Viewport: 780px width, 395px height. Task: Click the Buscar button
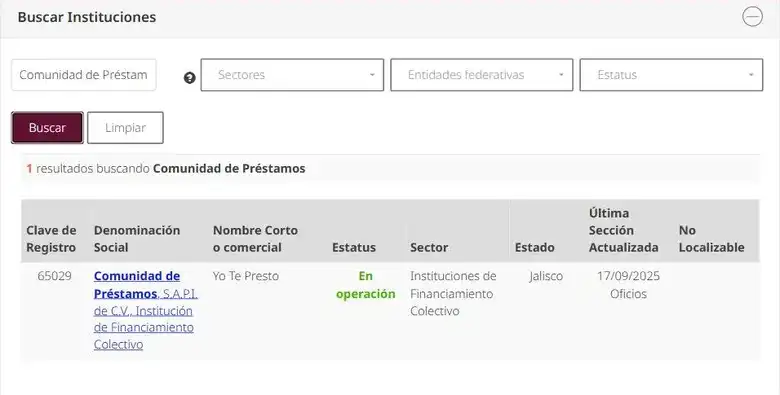point(47,127)
